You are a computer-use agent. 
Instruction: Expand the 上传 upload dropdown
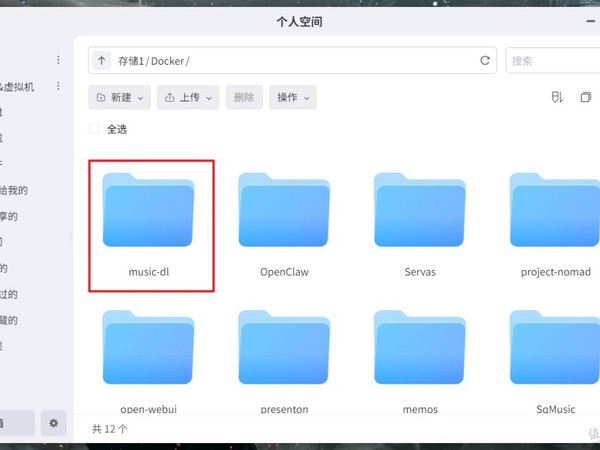[188, 98]
